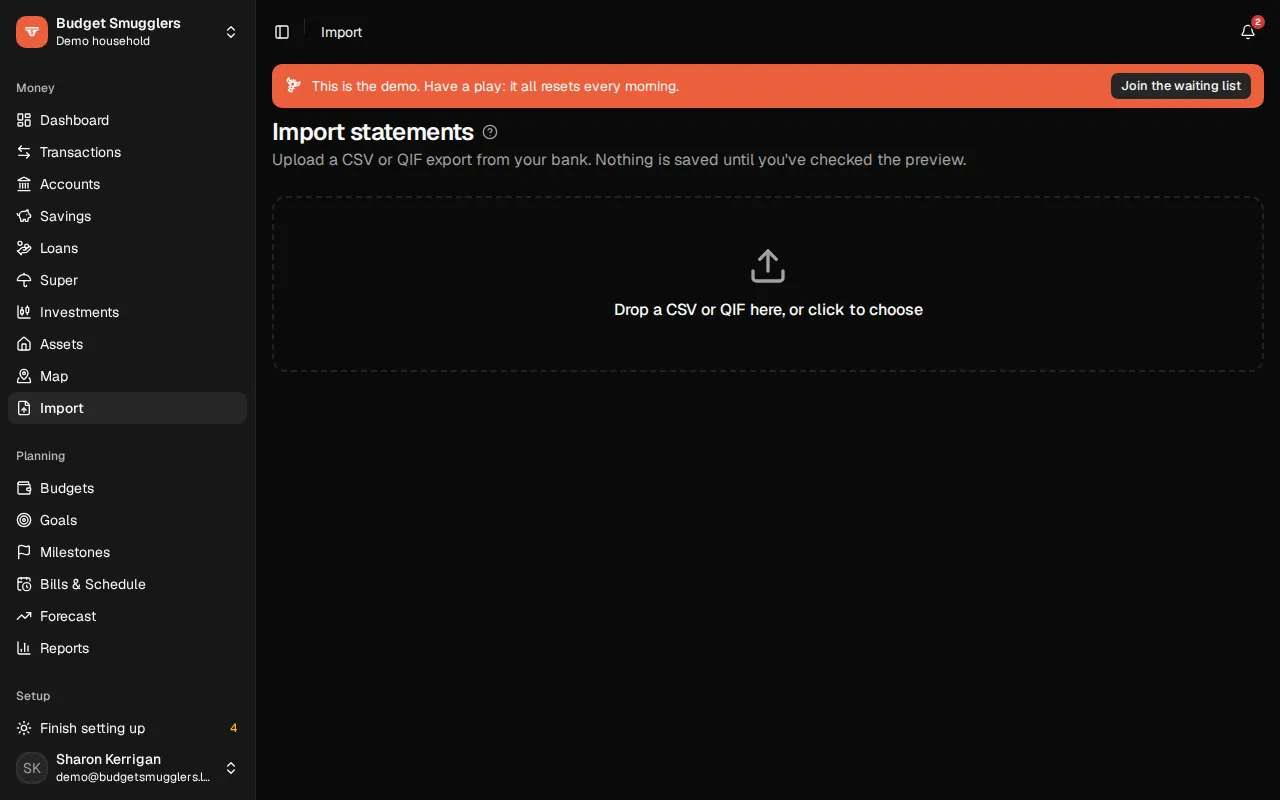Click the Forecast trend icon
This screenshot has height=800, width=1280.
[x=24, y=616]
